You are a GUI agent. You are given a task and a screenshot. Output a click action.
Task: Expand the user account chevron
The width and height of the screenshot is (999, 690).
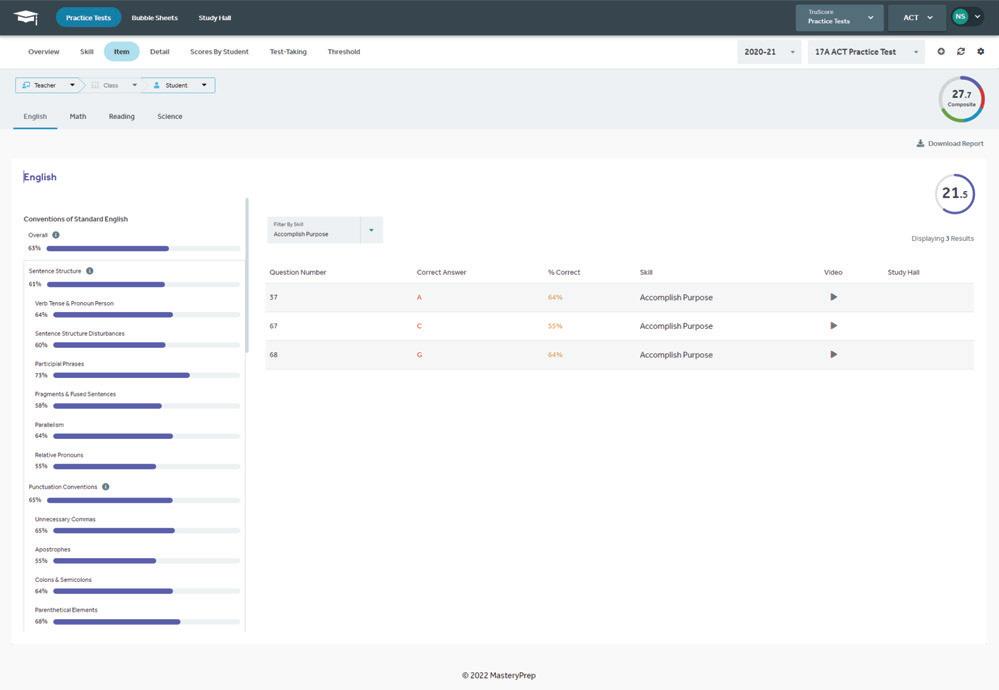[x=977, y=17]
